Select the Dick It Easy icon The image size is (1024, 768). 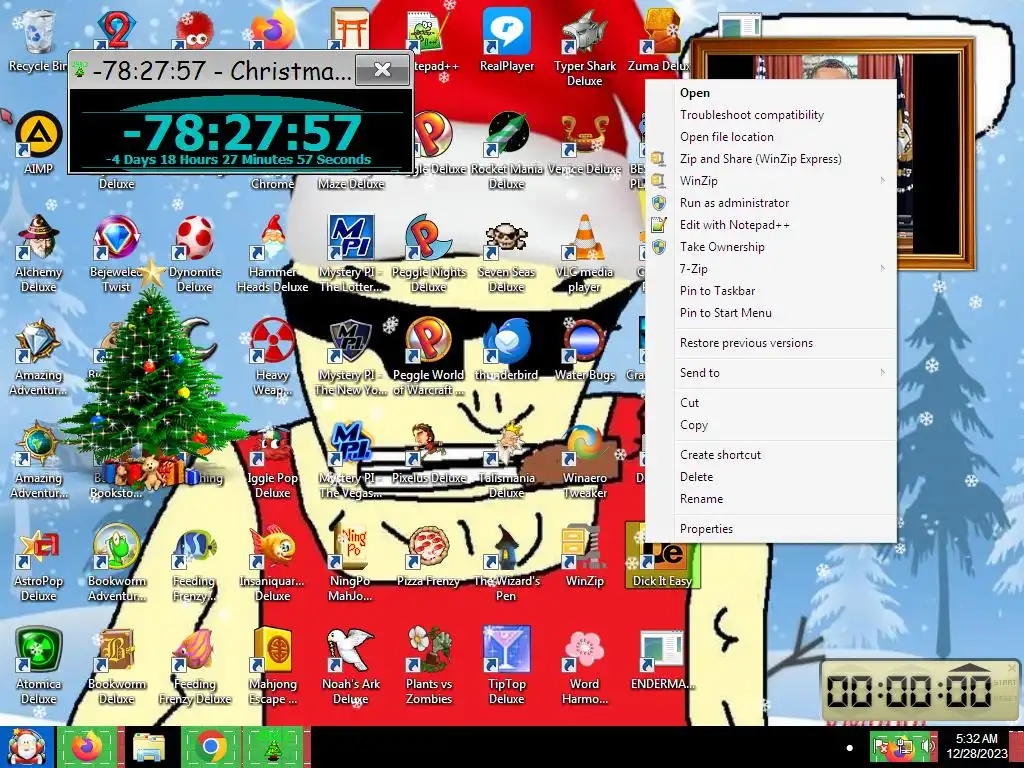tap(662, 555)
